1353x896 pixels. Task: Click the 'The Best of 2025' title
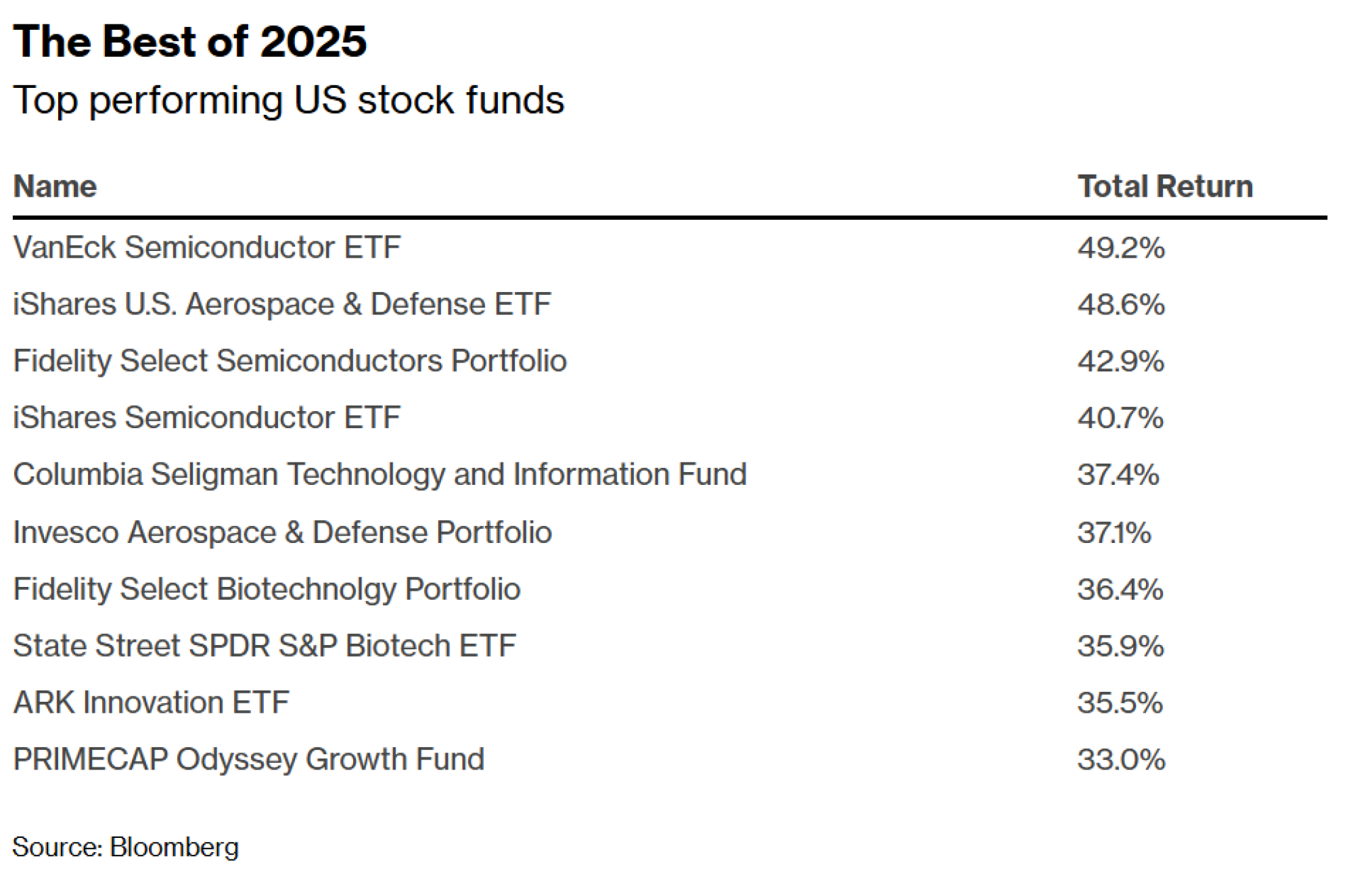click(189, 42)
